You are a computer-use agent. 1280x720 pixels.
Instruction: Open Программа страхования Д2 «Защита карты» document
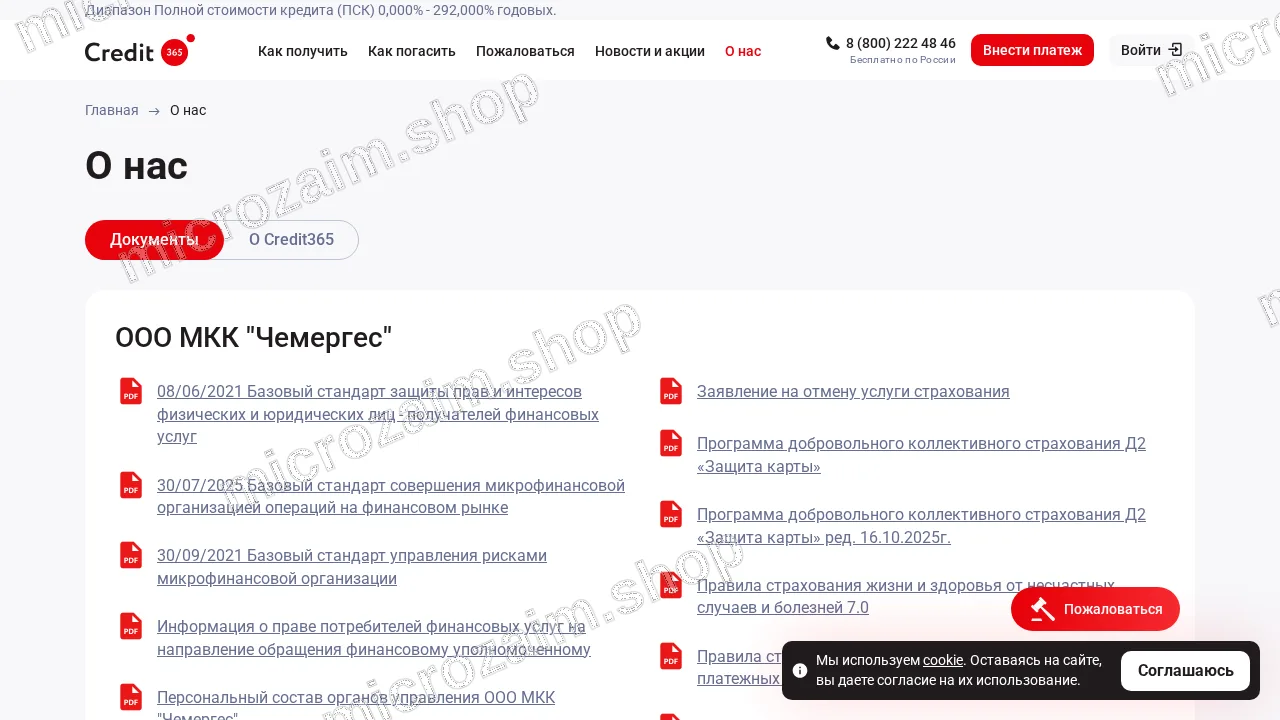(x=921, y=455)
